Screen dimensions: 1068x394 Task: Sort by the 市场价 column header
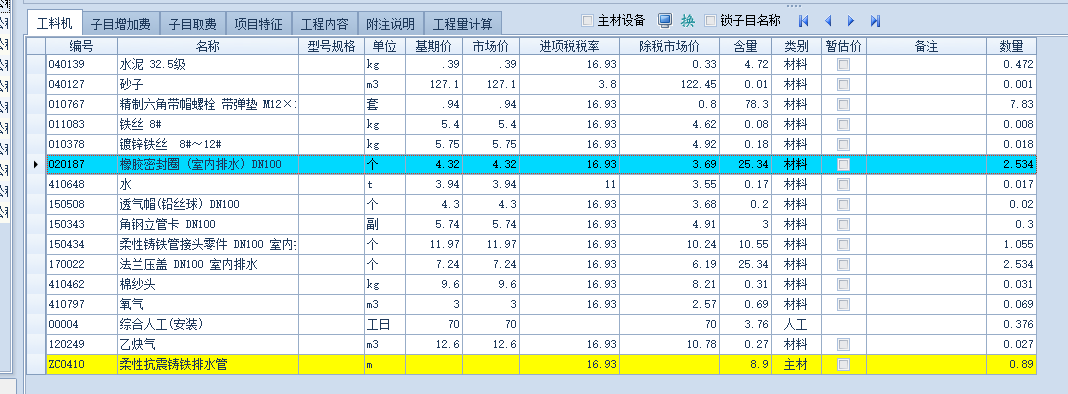coord(490,46)
